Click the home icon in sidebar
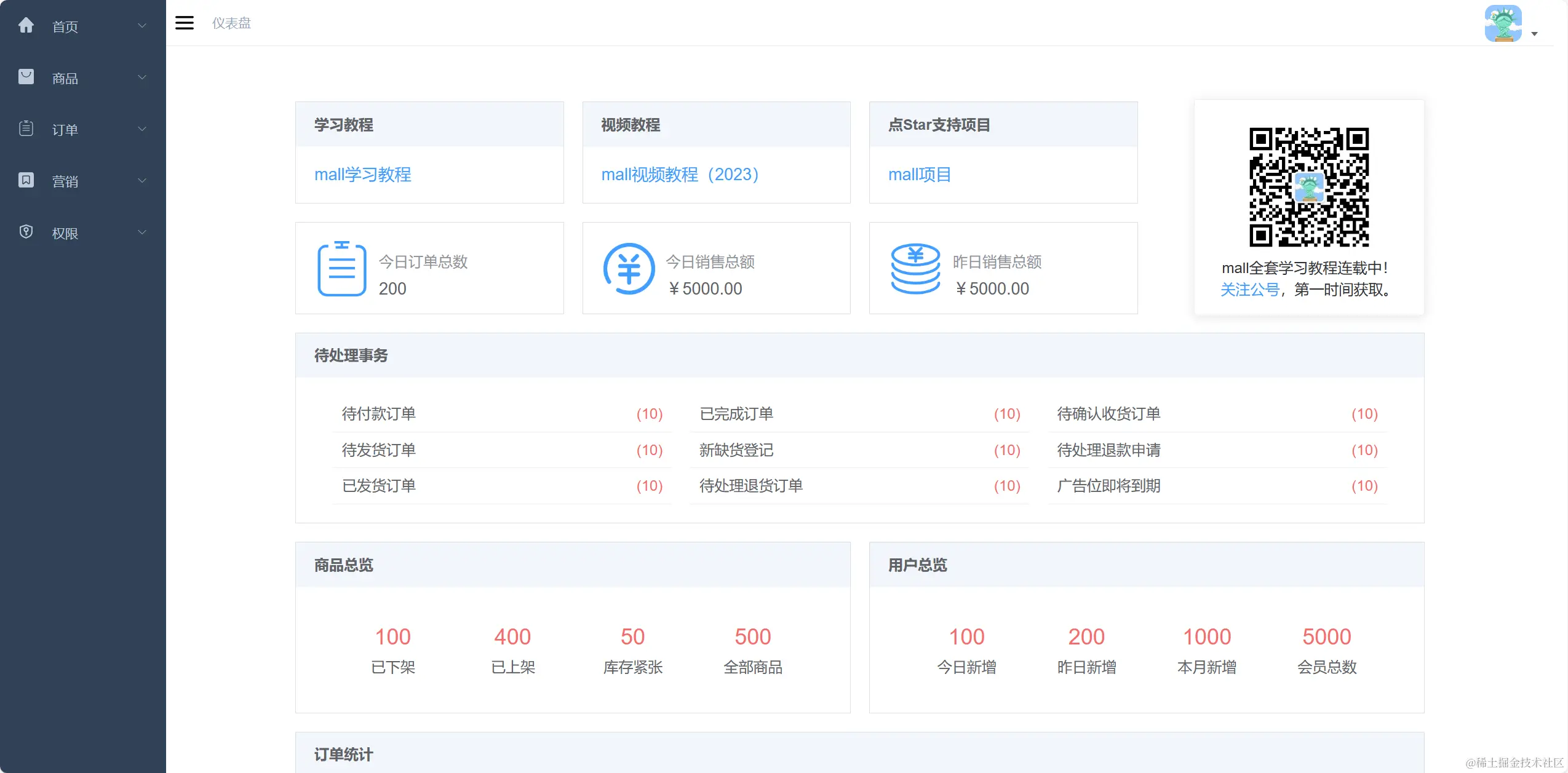1568x773 pixels. click(x=26, y=25)
